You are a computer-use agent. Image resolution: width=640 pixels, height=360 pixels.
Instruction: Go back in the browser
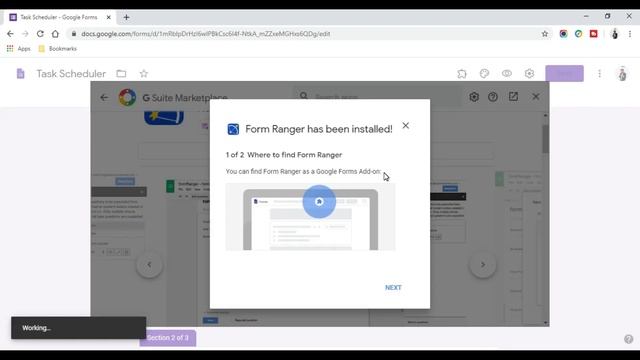coord(10,34)
